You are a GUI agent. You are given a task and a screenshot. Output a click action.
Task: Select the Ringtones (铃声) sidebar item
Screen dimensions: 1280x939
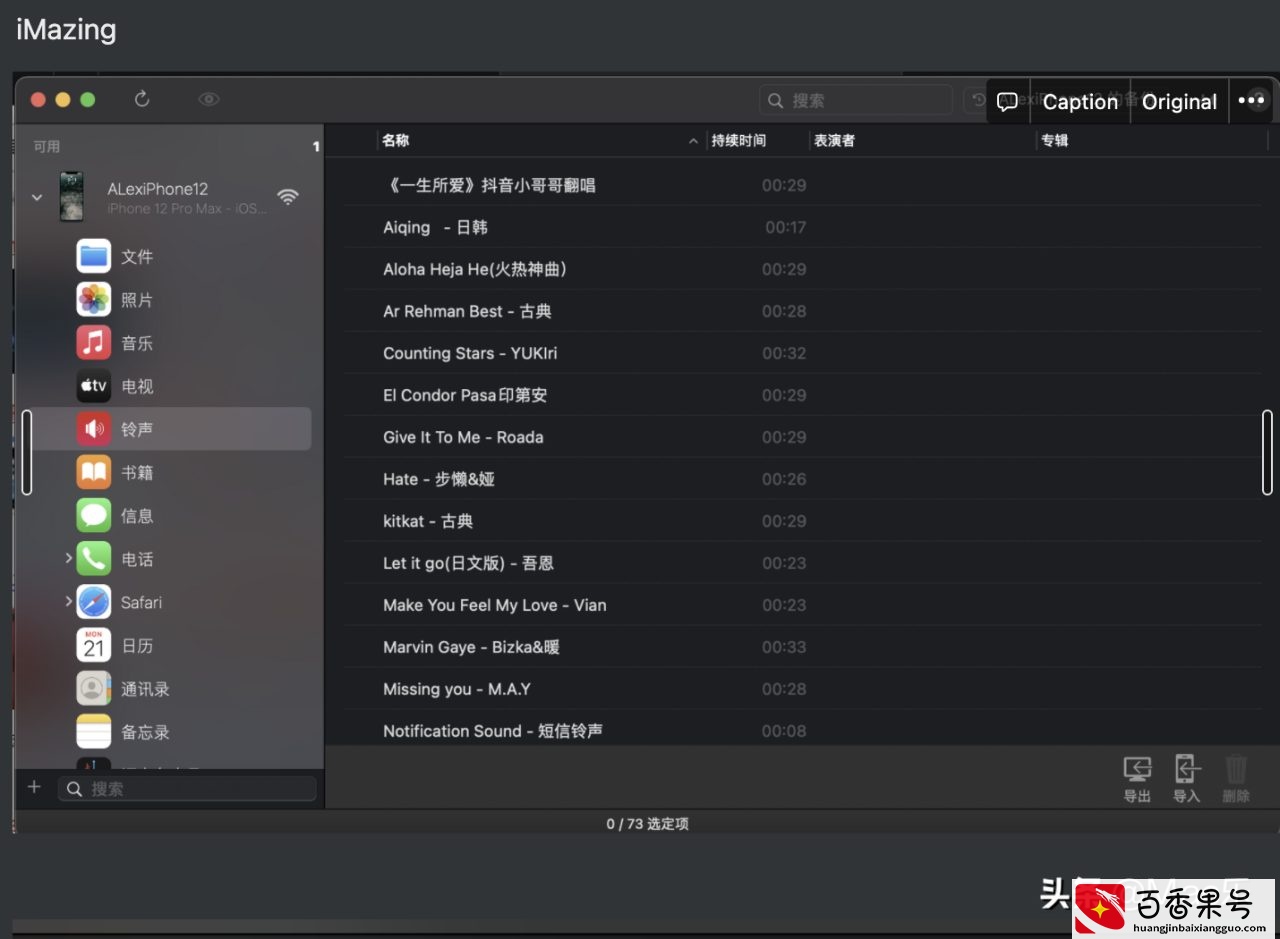click(165, 429)
